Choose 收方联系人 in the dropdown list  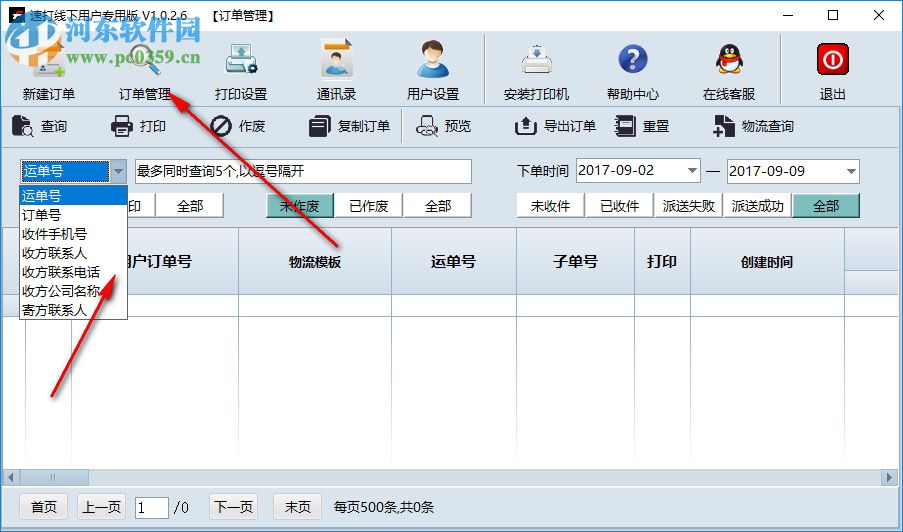73,253
